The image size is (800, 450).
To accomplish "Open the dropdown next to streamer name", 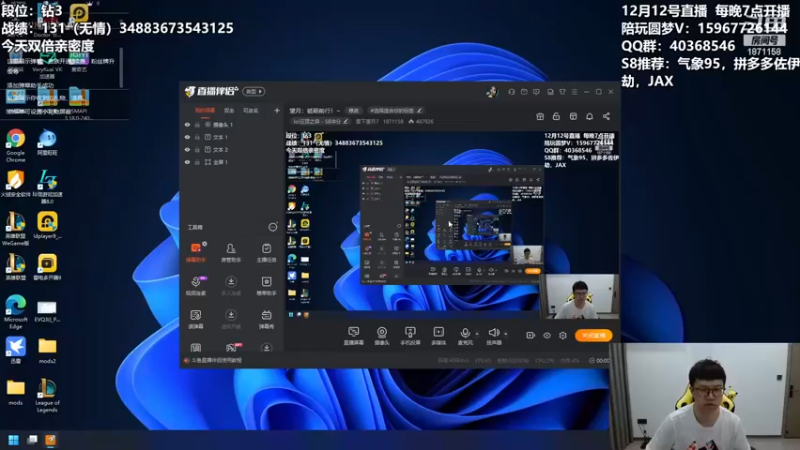I will coord(338,111).
